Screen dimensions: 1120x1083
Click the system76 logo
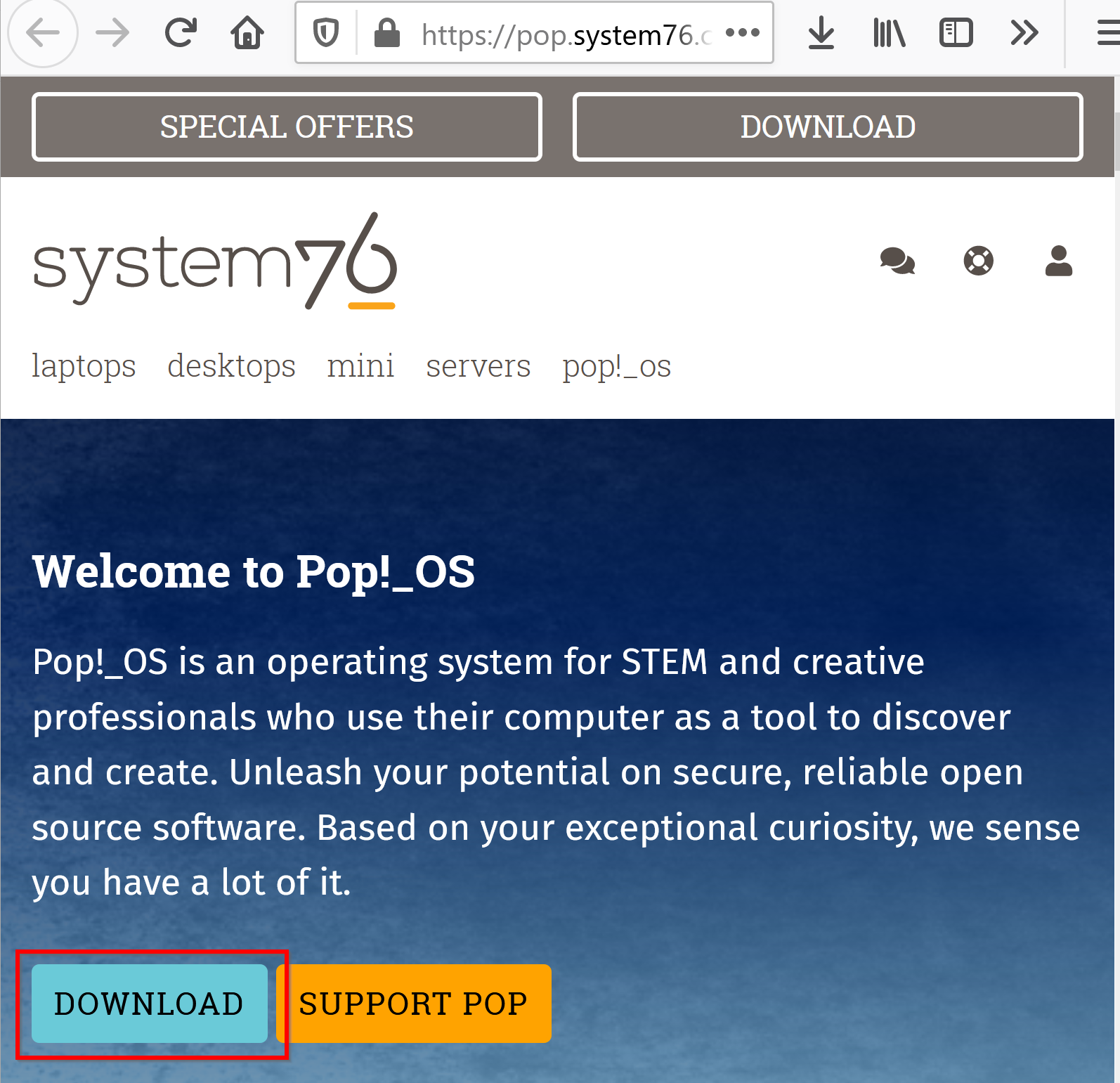click(215, 261)
